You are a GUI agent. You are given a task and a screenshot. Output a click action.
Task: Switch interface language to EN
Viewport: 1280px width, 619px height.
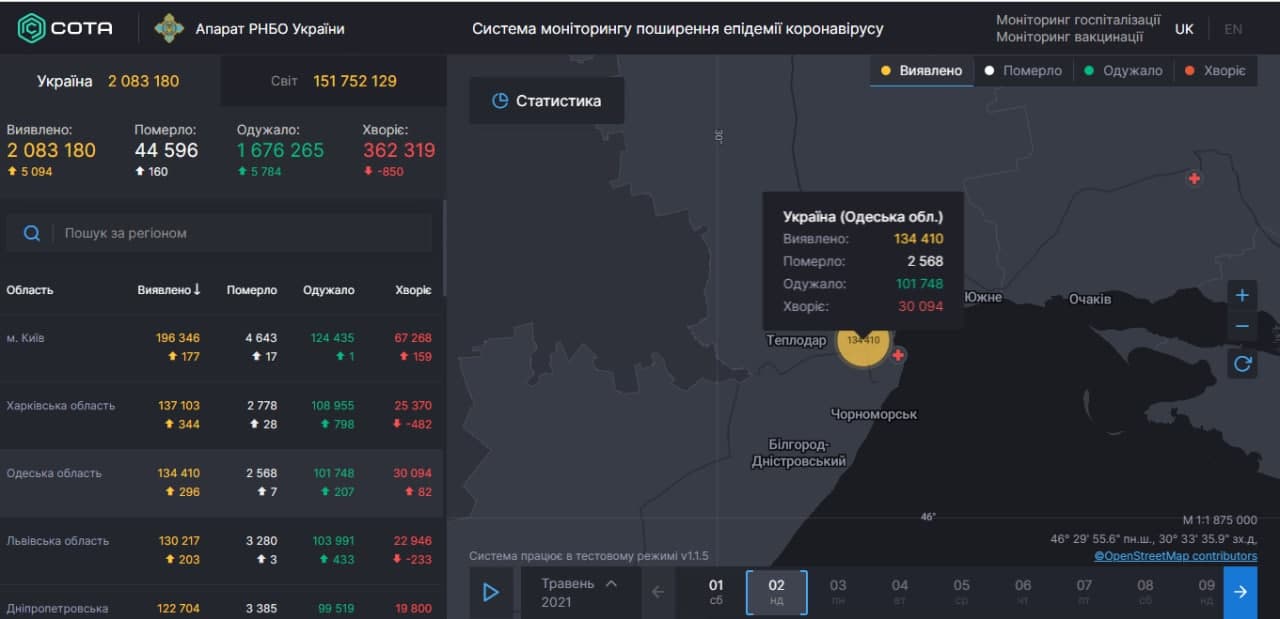pyautogui.click(x=1233, y=29)
